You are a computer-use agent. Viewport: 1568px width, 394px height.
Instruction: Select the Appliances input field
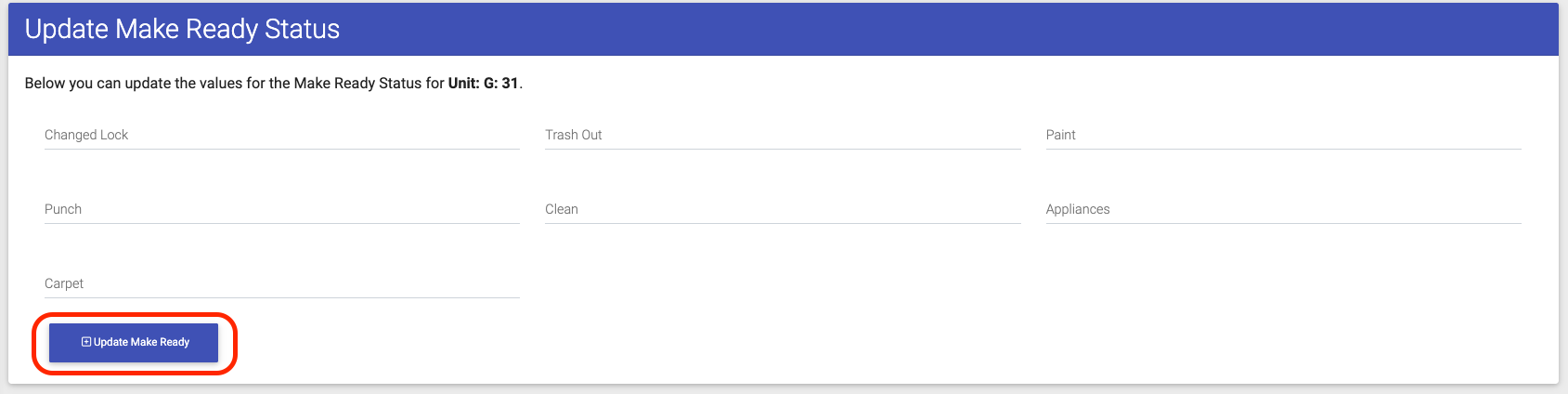pyautogui.click(x=1284, y=210)
